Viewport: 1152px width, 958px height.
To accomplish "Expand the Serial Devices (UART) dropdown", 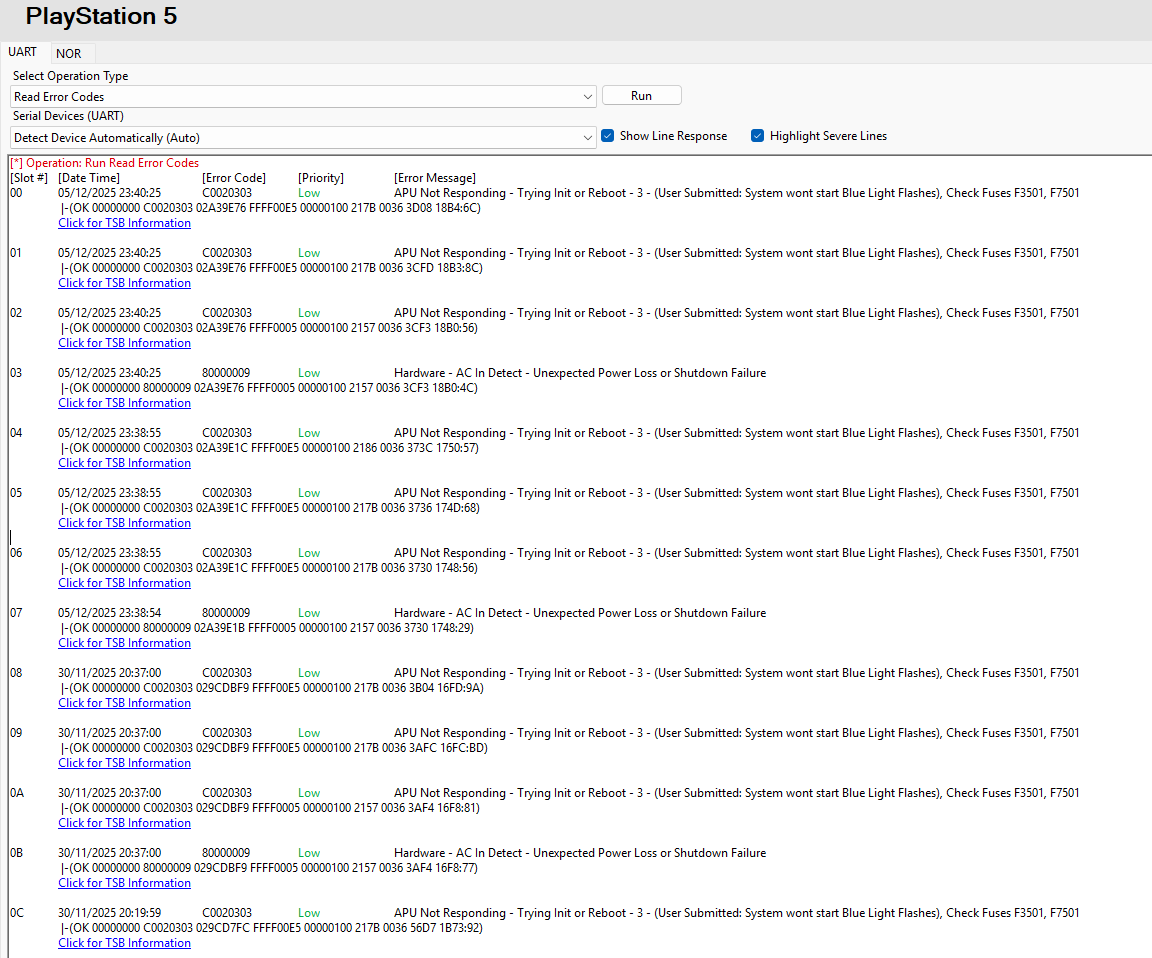I will [x=587, y=137].
